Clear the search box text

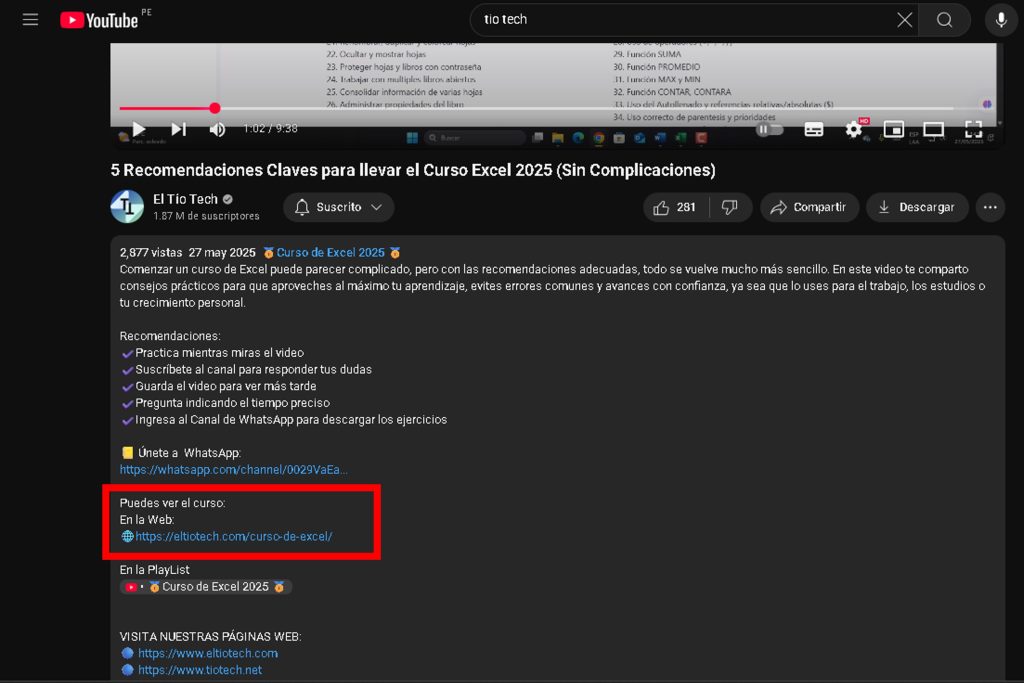pyautogui.click(x=904, y=20)
